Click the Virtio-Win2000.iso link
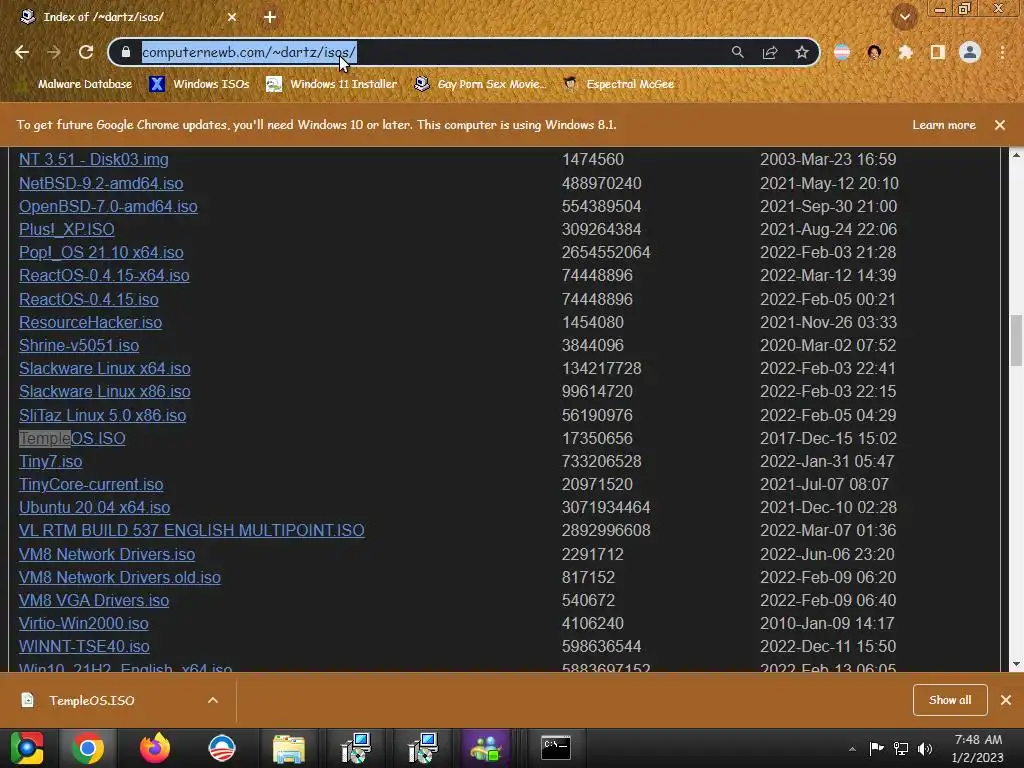1024x768 pixels. pyautogui.click(x=84, y=624)
